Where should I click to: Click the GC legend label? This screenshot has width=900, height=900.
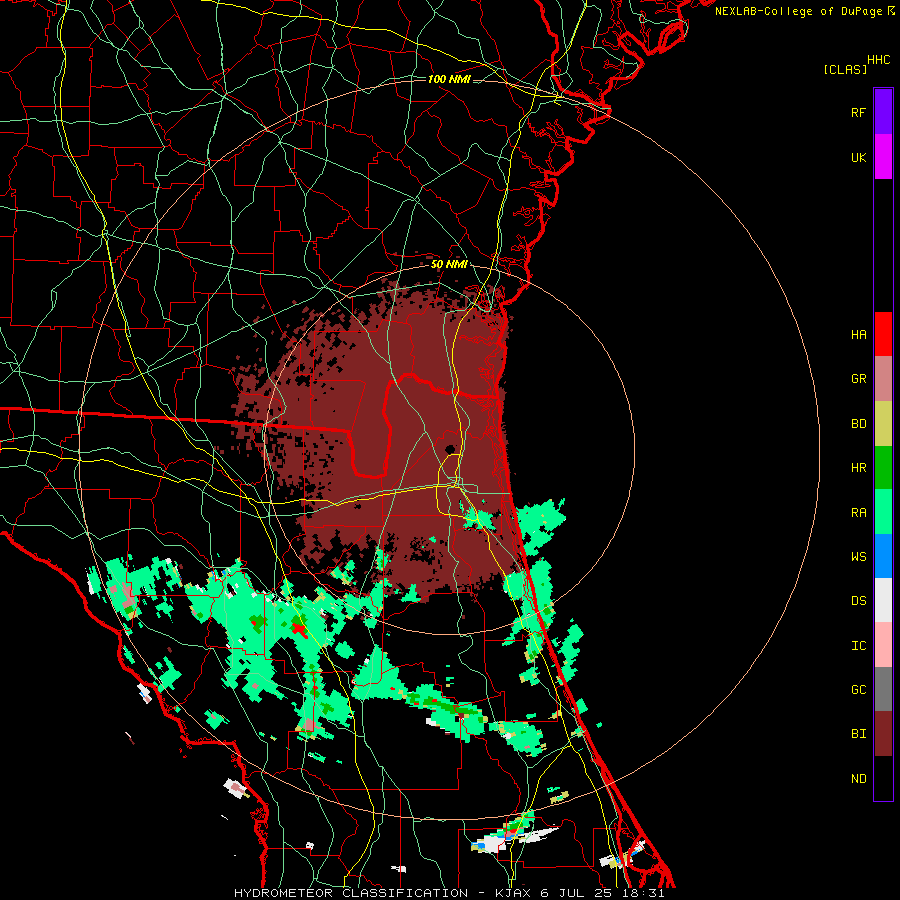click(x=858, y=689)
